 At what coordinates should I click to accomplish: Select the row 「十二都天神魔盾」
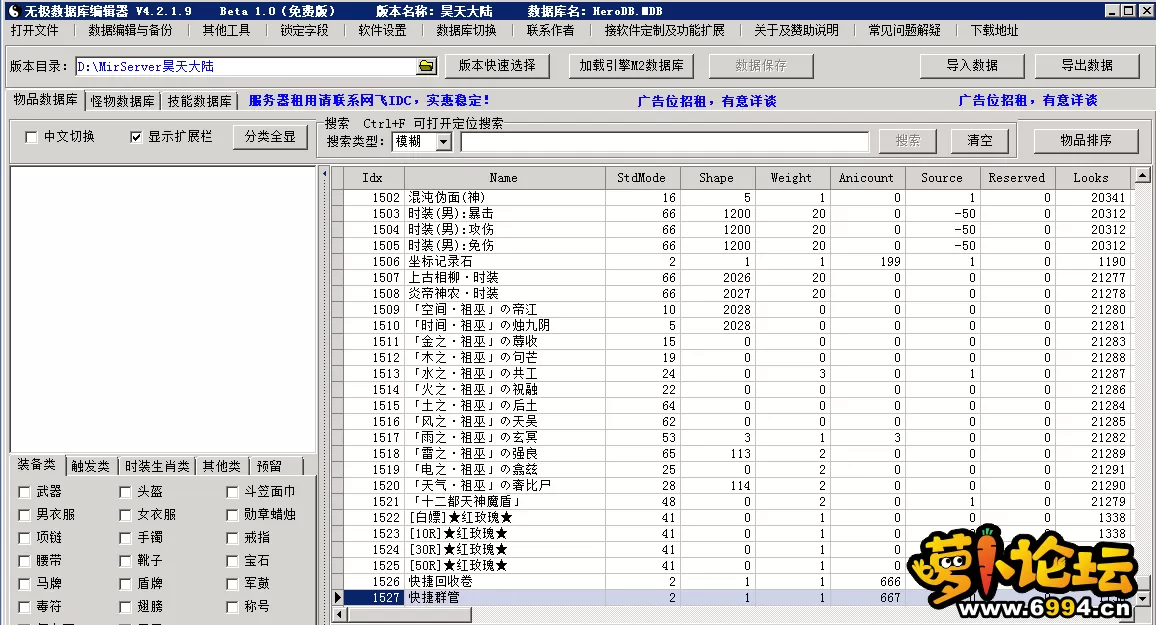pyautogui.click(x=730, y=502)
